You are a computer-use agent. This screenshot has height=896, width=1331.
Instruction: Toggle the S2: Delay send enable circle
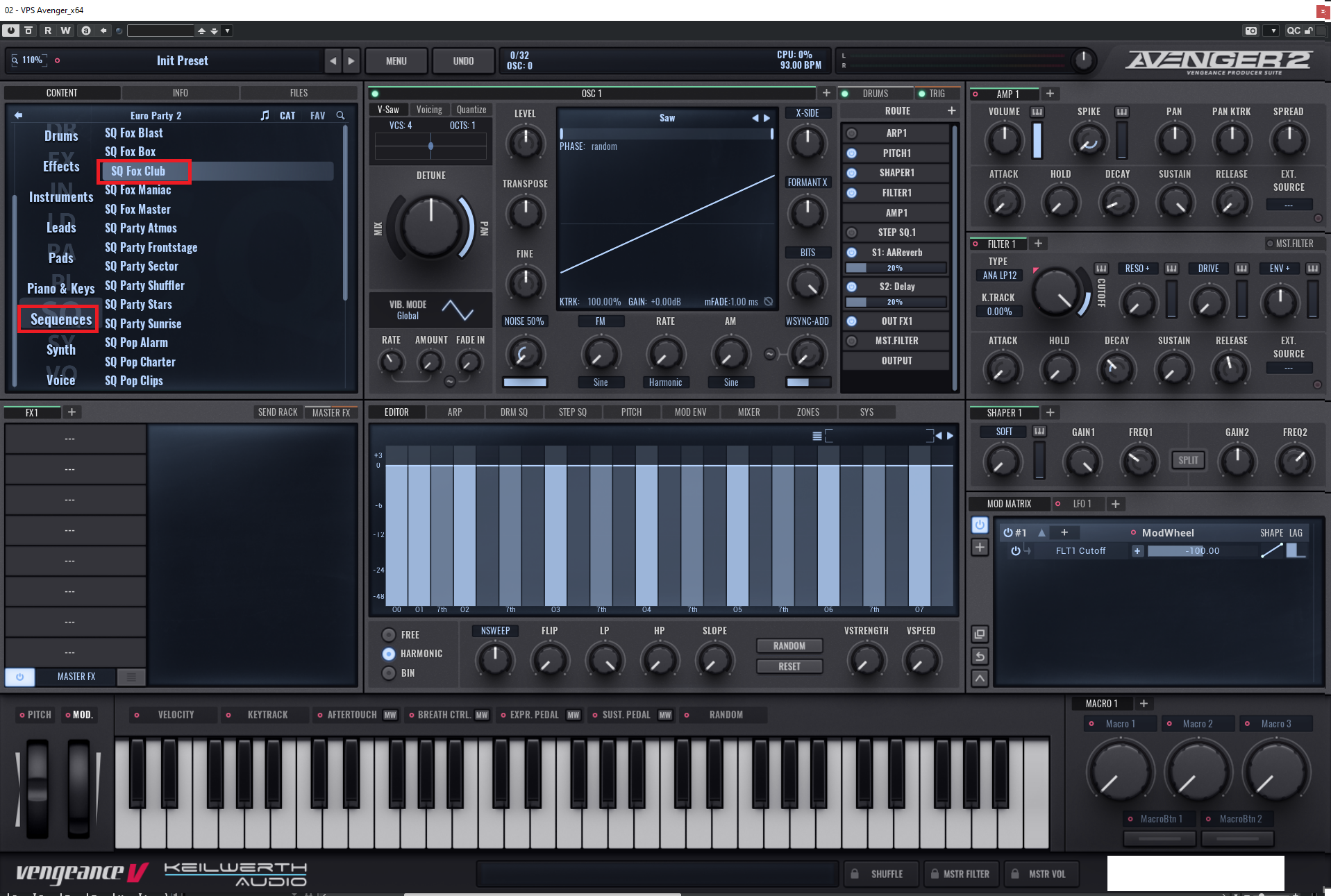851,287
